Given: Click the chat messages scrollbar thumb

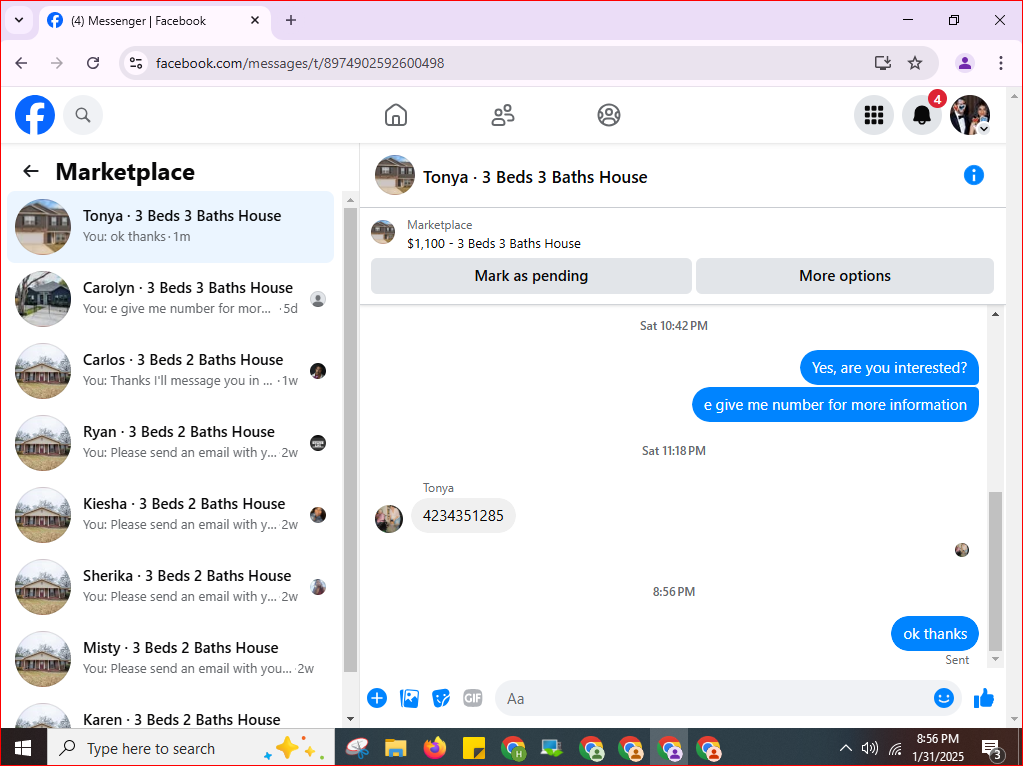Looking at the screenshot, I should [995, 571].
